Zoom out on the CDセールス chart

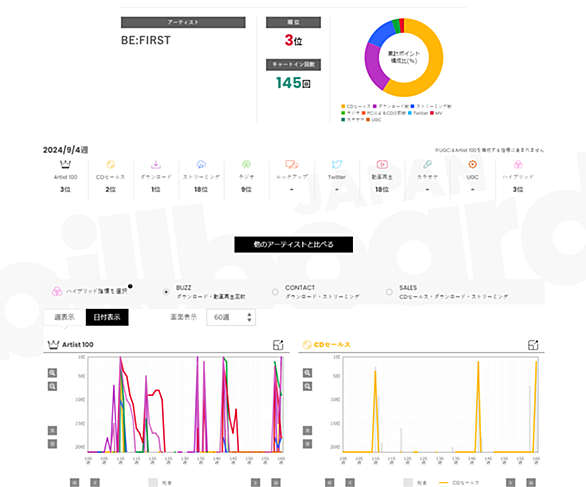tap(307, 386)
